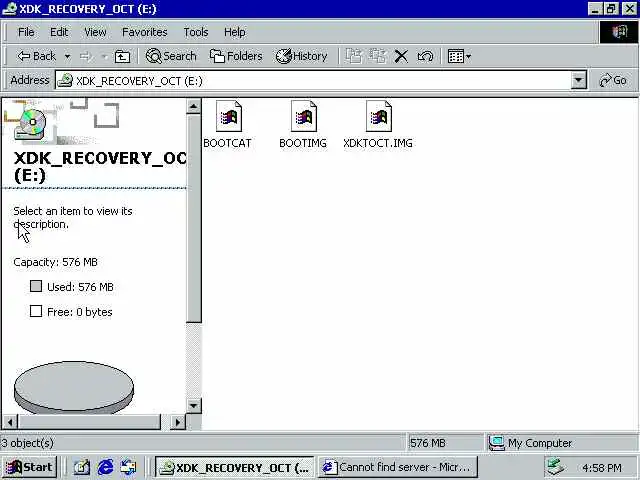640x480 pixels.
Task: Click the system tray hardware icon
Action: coord(556,467)
